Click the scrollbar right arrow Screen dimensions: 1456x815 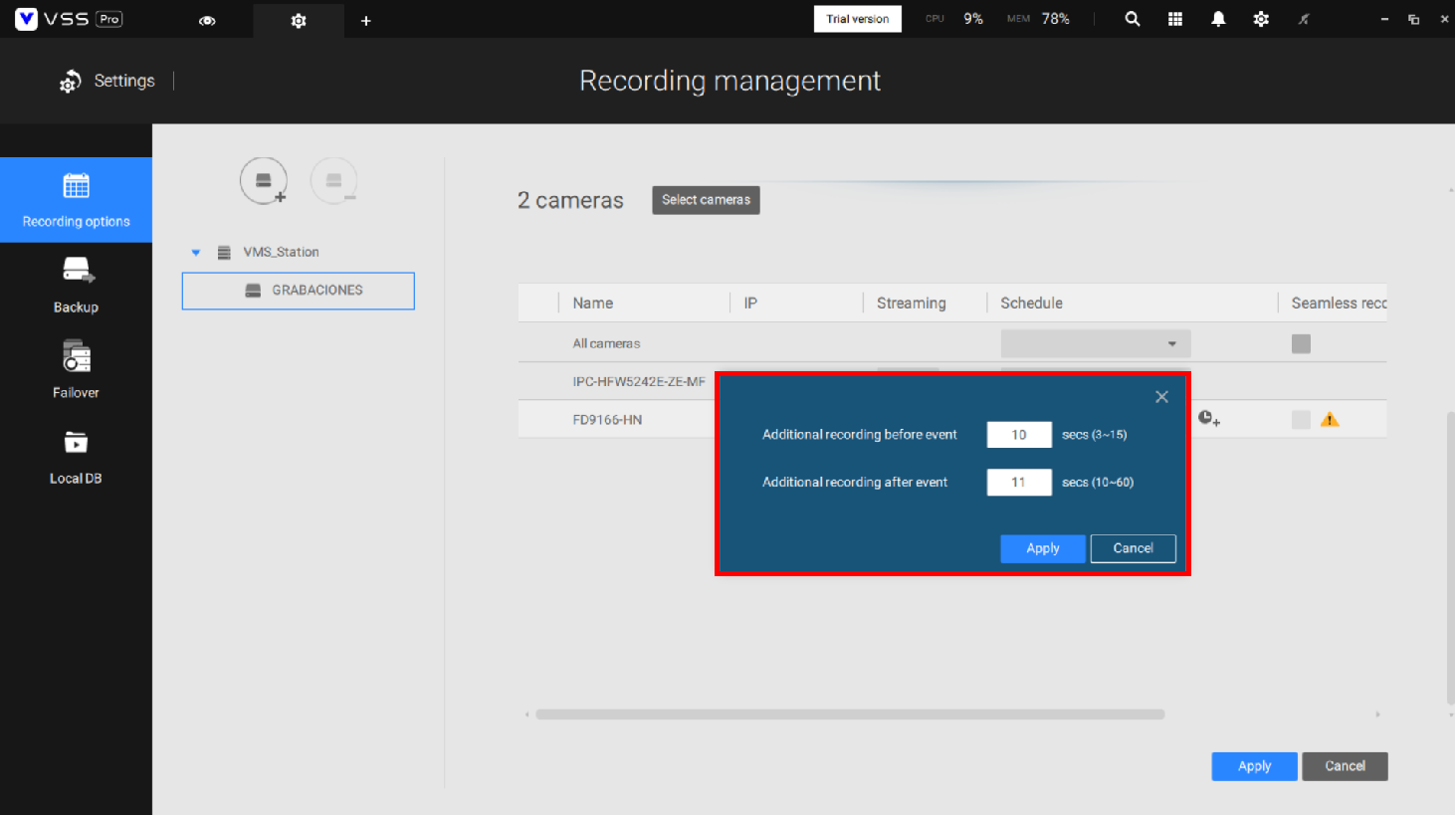[x=1377, y=714]
